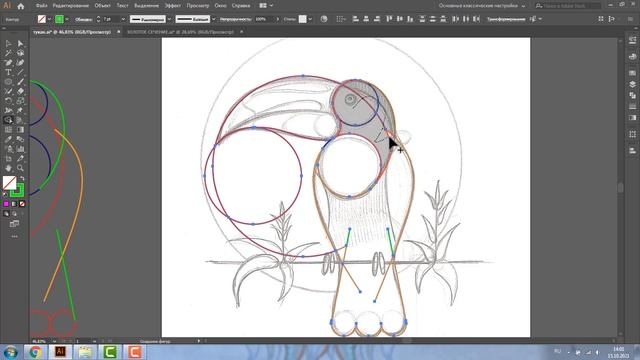Select the Rotate tool
Image resolution: width=640 pixels, height=360 pixels.
(x=8, y=101)
